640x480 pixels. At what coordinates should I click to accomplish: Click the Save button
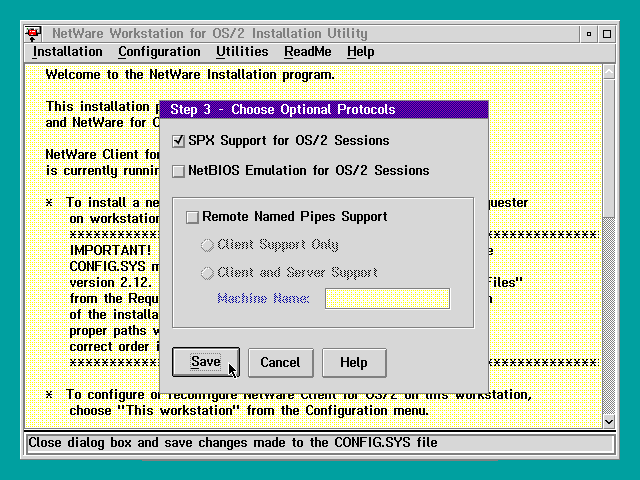pyautogui.click(x=206, y=362)
